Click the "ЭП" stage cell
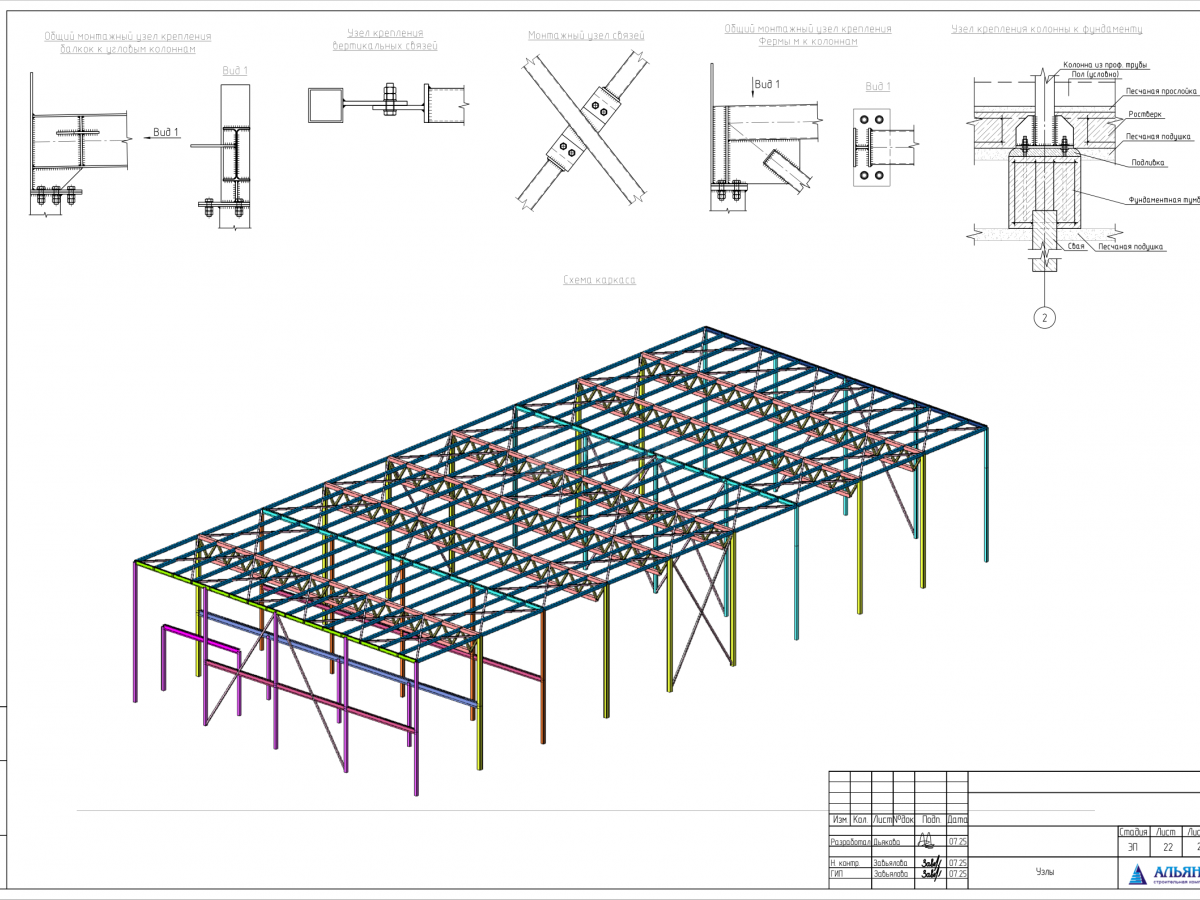Image resolution: width=1200 pixels, height=900 pixels. click(x=1132, y=847)
